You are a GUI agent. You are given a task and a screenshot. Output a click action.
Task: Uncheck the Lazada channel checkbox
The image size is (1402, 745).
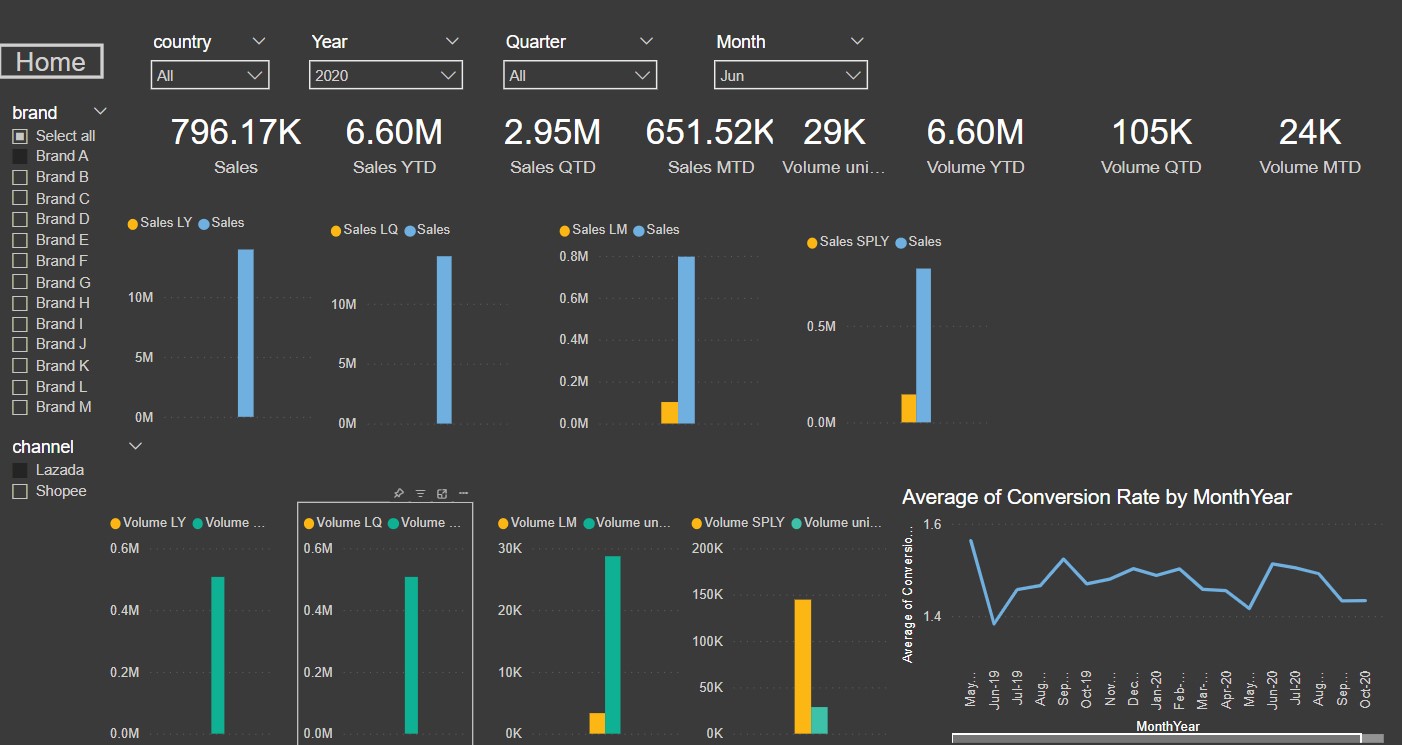19,470
